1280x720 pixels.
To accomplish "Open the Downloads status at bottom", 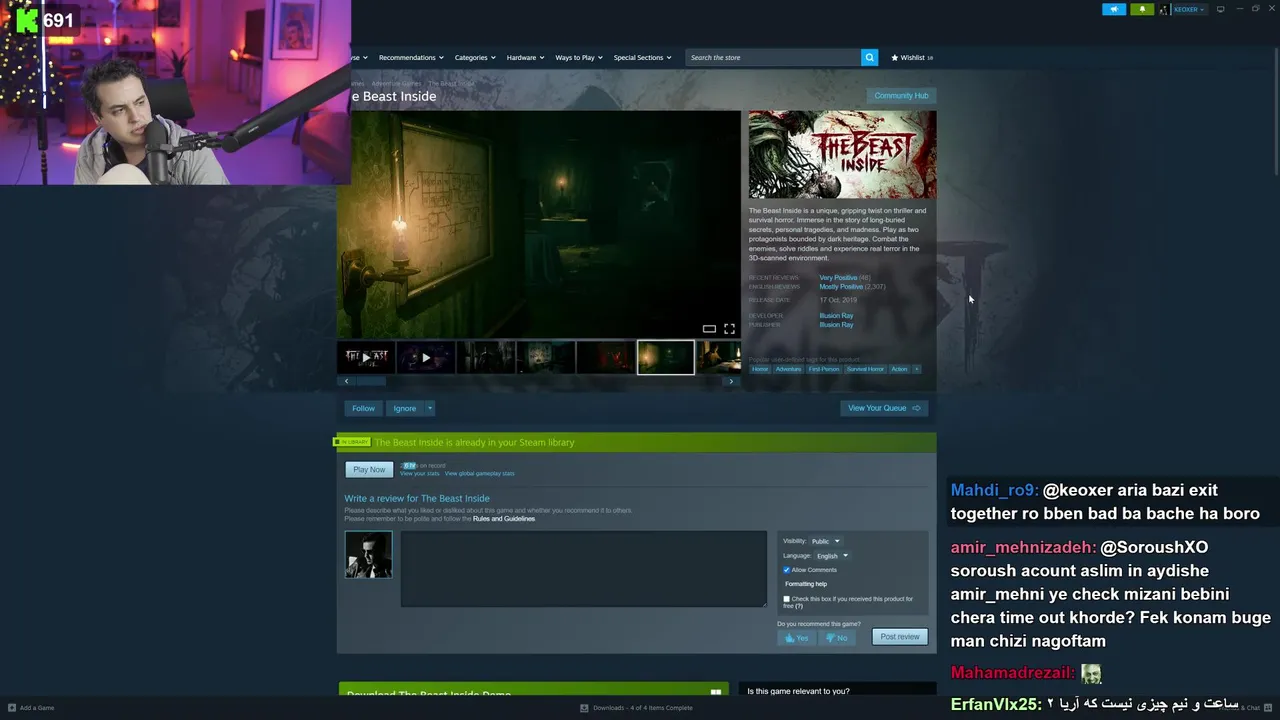I will (x=637, y=708).
